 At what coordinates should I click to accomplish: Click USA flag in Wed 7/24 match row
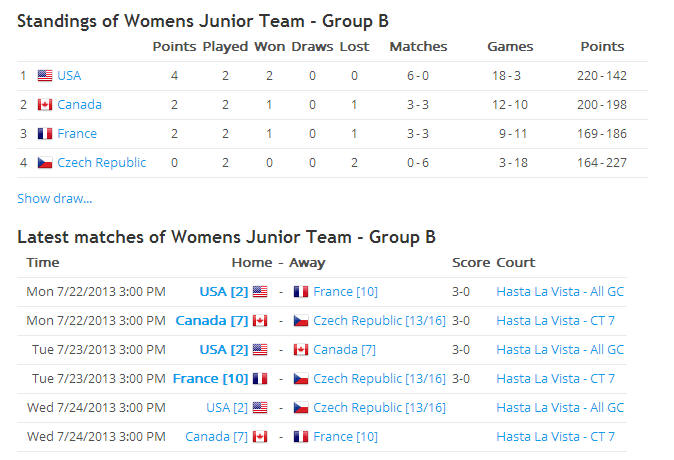tap(260, 408)
